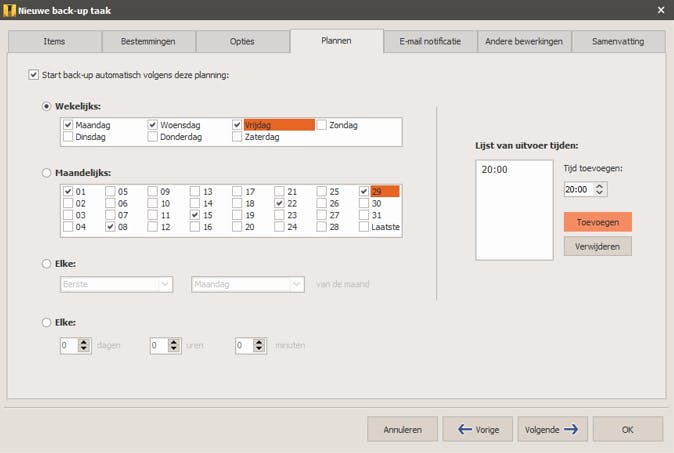This screenshot has height=453, width=674.
Task: Open the Samenvatting tab
Action: pos(618,41)
